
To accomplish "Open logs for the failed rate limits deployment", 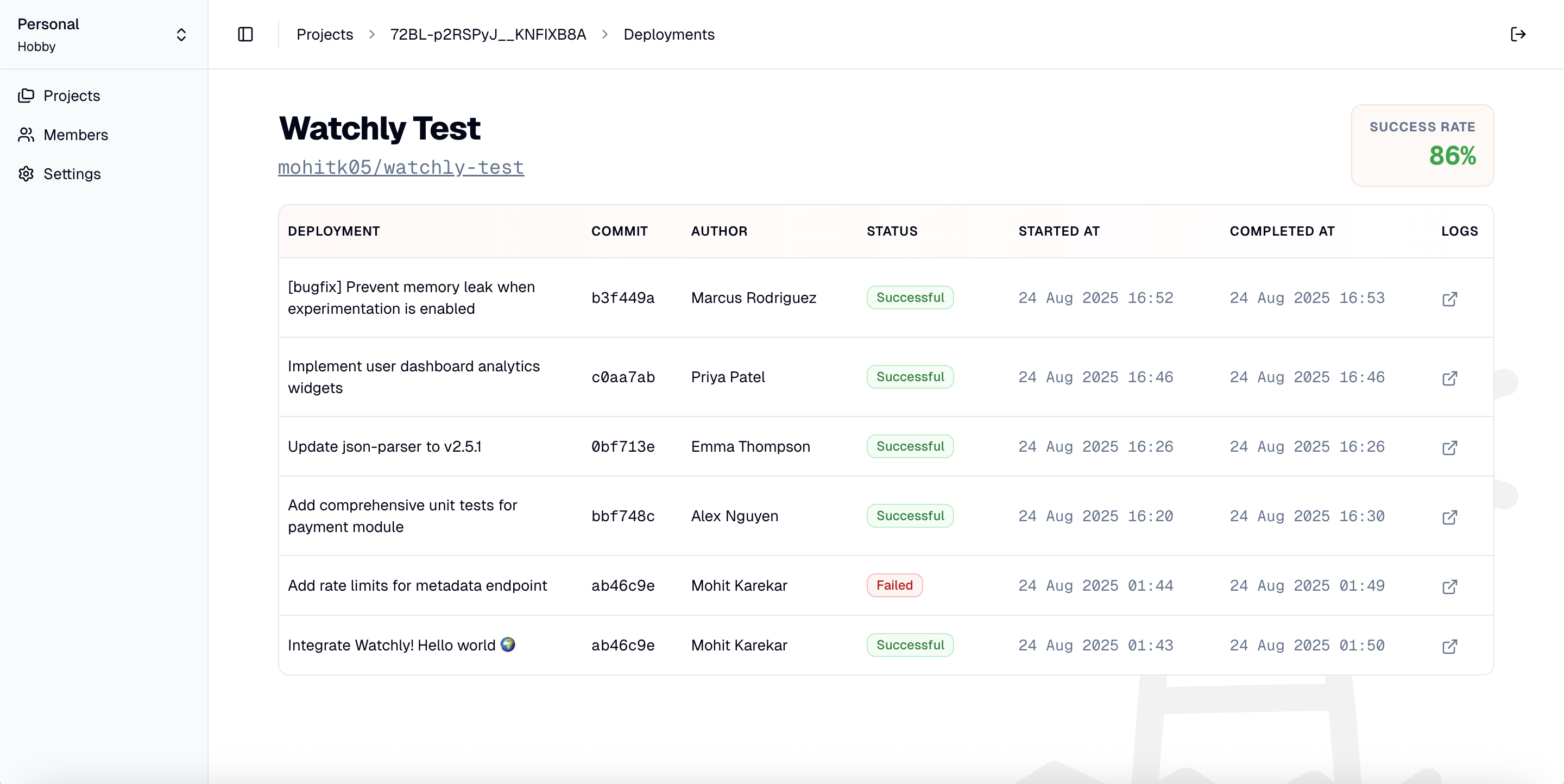I will 1451,587.
